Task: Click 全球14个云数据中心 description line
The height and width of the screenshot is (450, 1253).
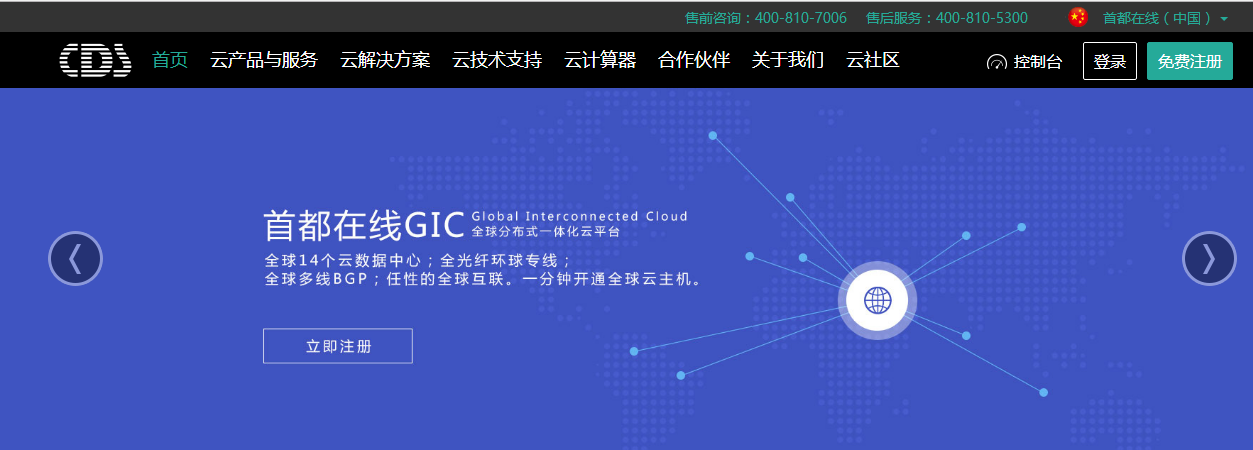Action: [418, 260]
